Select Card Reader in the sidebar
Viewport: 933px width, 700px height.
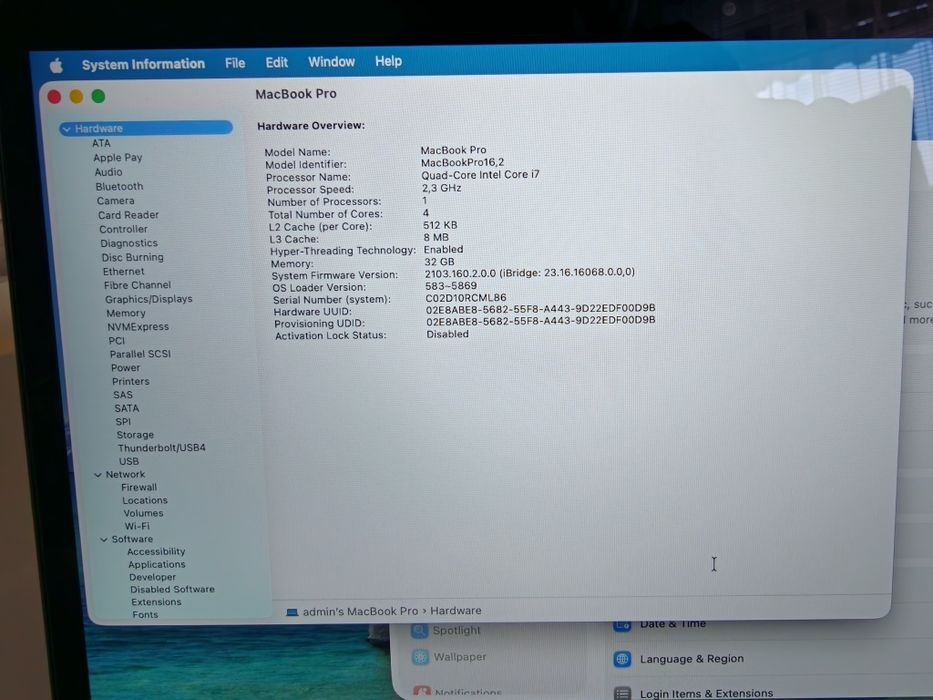coord(129,215)
